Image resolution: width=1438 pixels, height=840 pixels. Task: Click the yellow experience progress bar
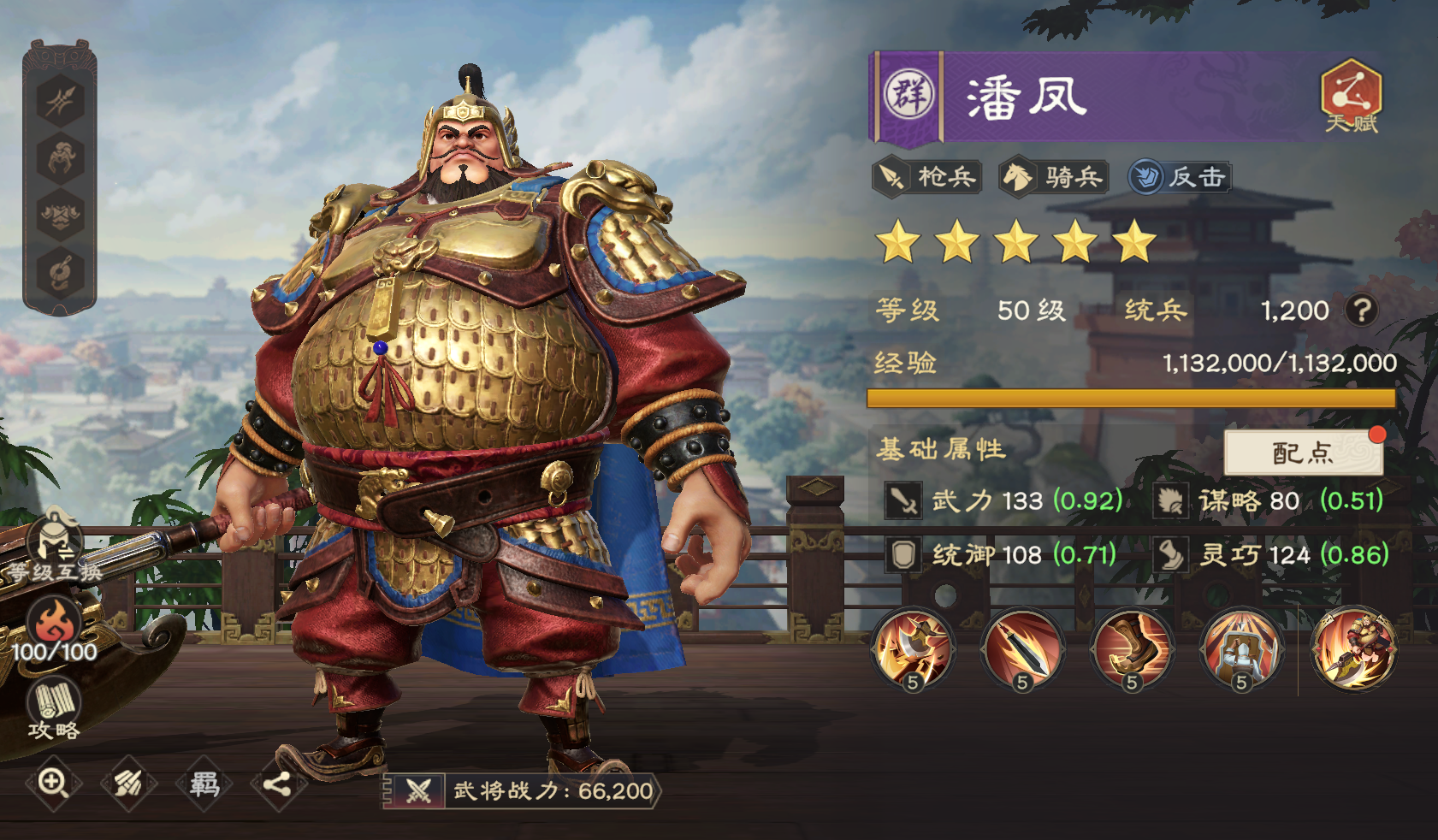pyautogui.click(x=1131, y=399)
